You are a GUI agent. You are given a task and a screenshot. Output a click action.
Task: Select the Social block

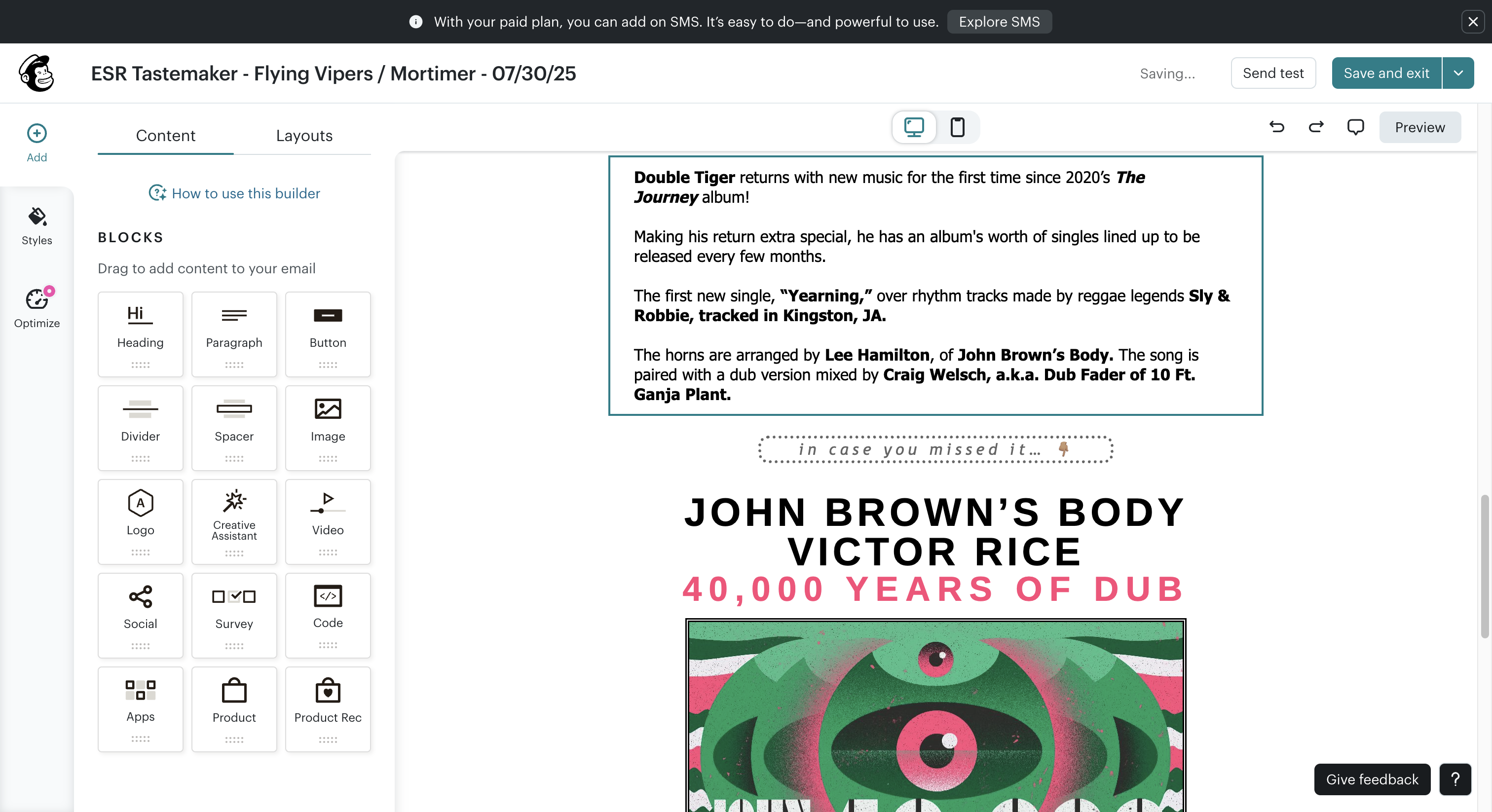tap(140, 616)
